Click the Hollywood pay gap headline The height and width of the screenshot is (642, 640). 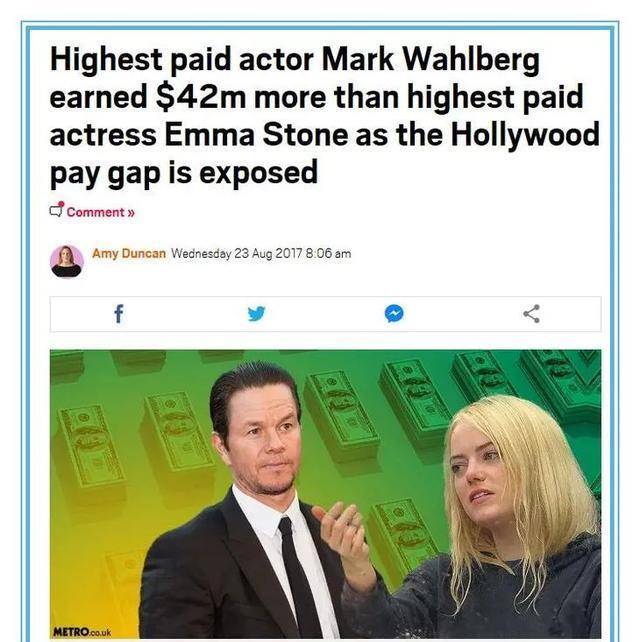324,115
